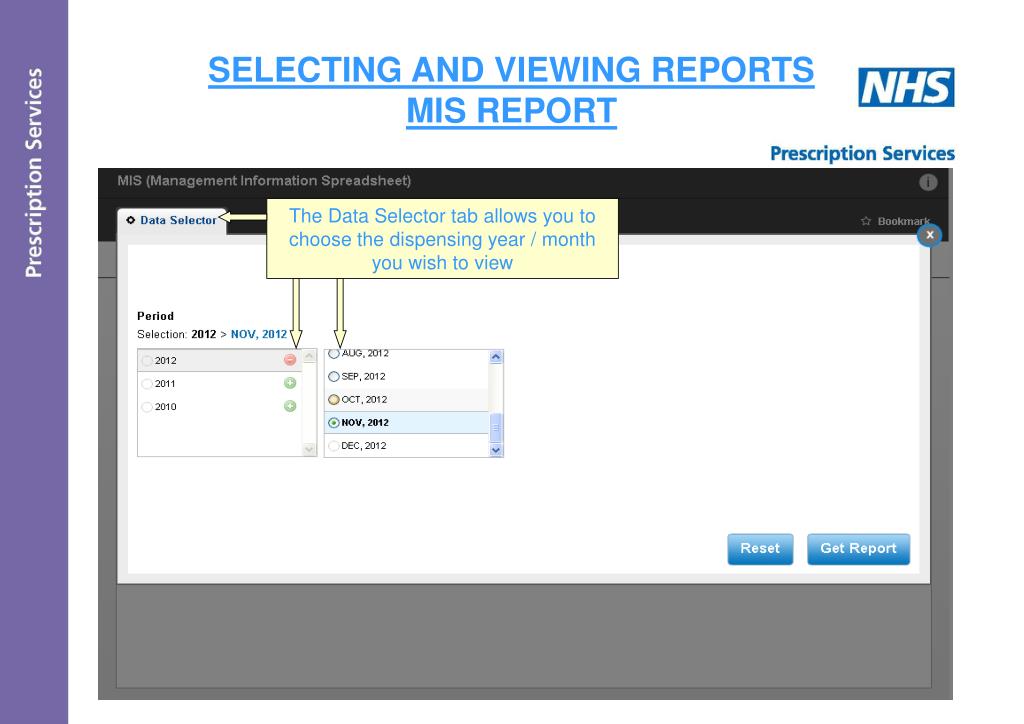
Task: Click the Bookmark label
Action: [x=903, y=221]
